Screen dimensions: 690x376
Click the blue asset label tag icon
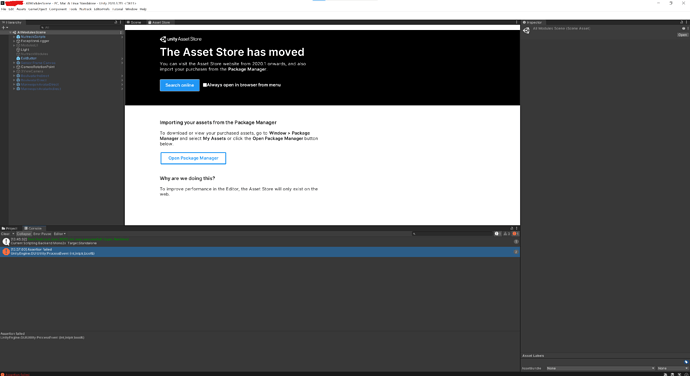tap(686, 362)
